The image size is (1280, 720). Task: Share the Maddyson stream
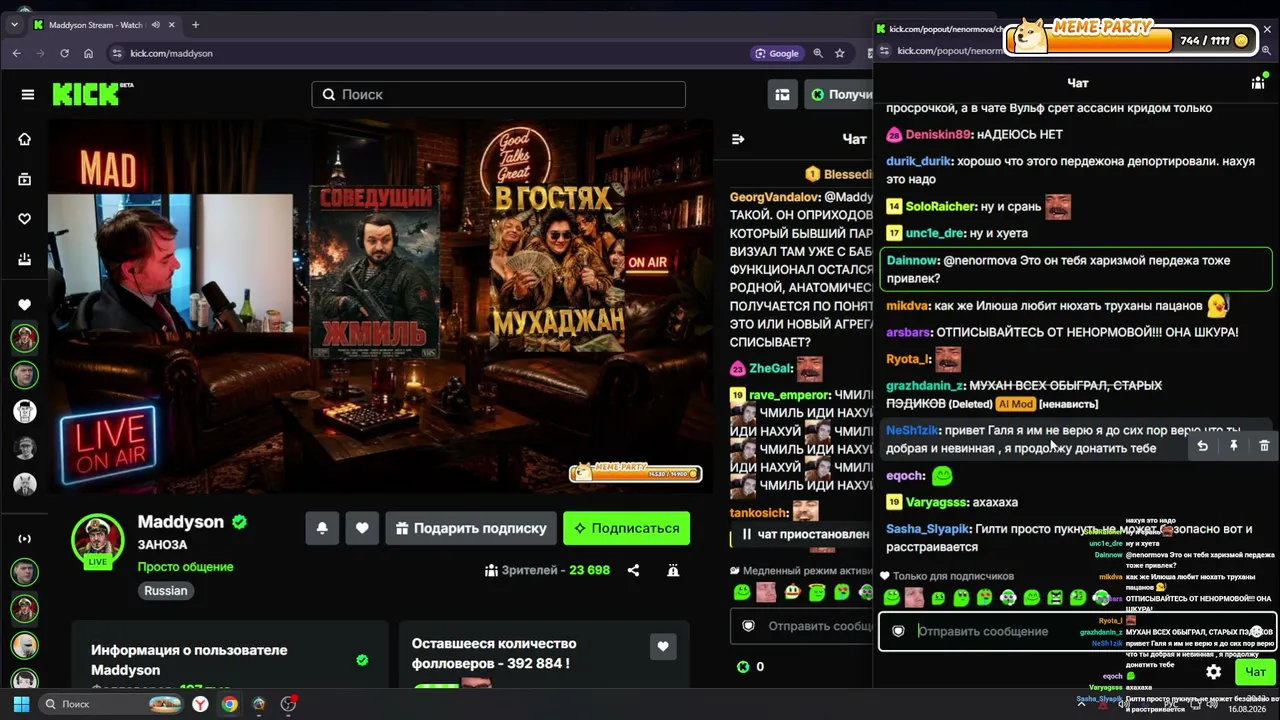(x=633, y=570)
